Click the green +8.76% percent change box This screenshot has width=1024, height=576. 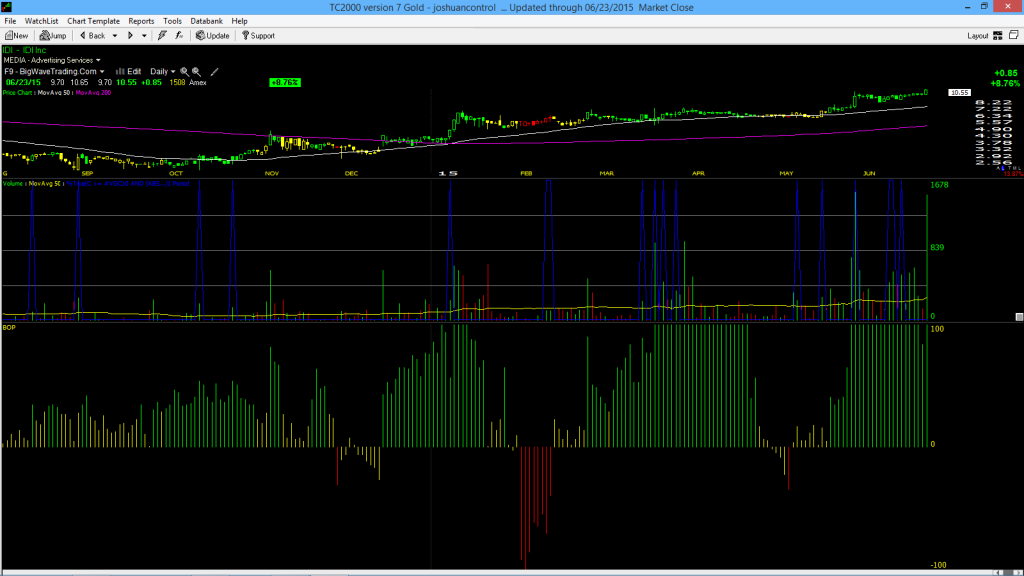285,82
